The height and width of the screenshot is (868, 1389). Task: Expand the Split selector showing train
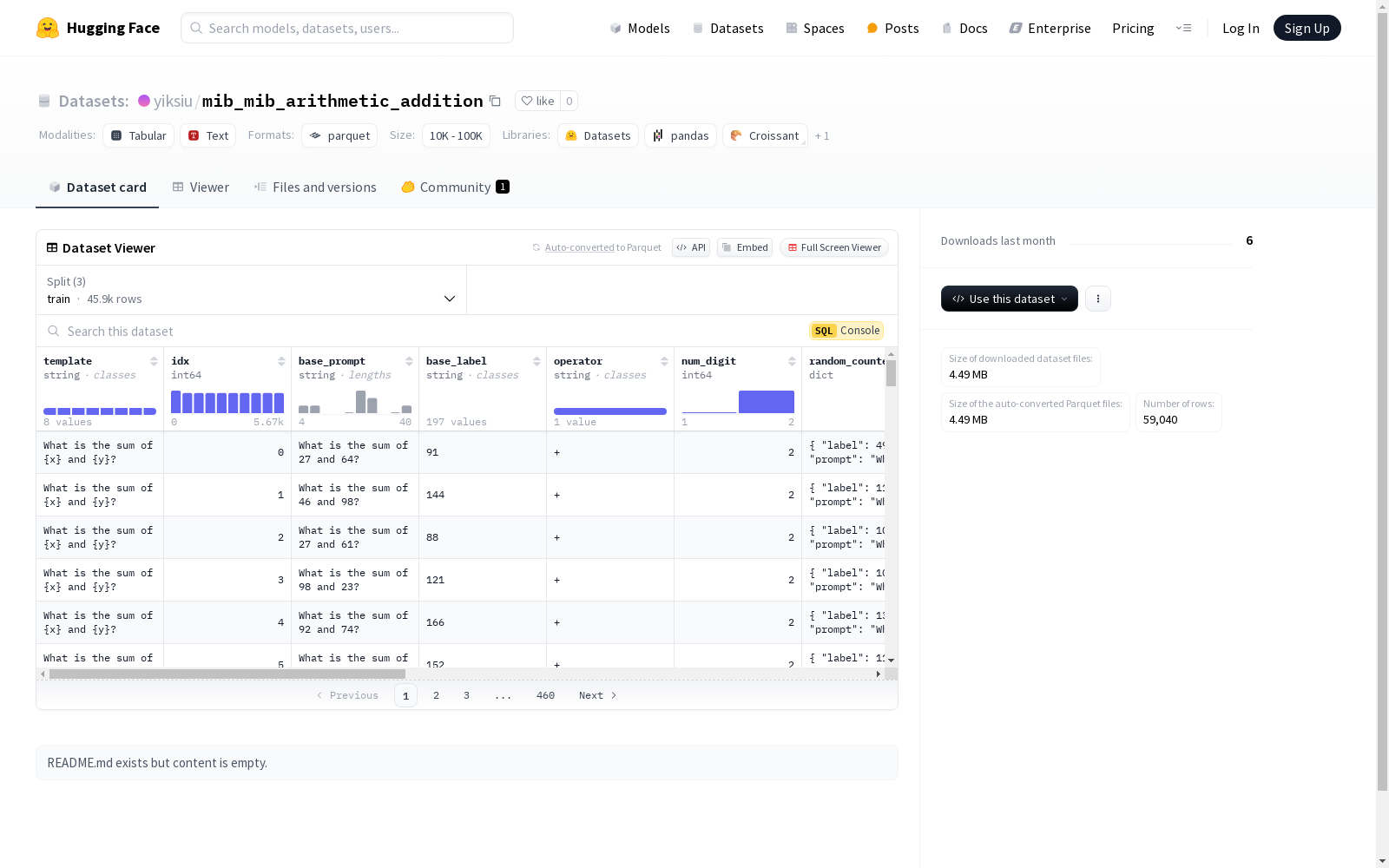coord(252,290)
